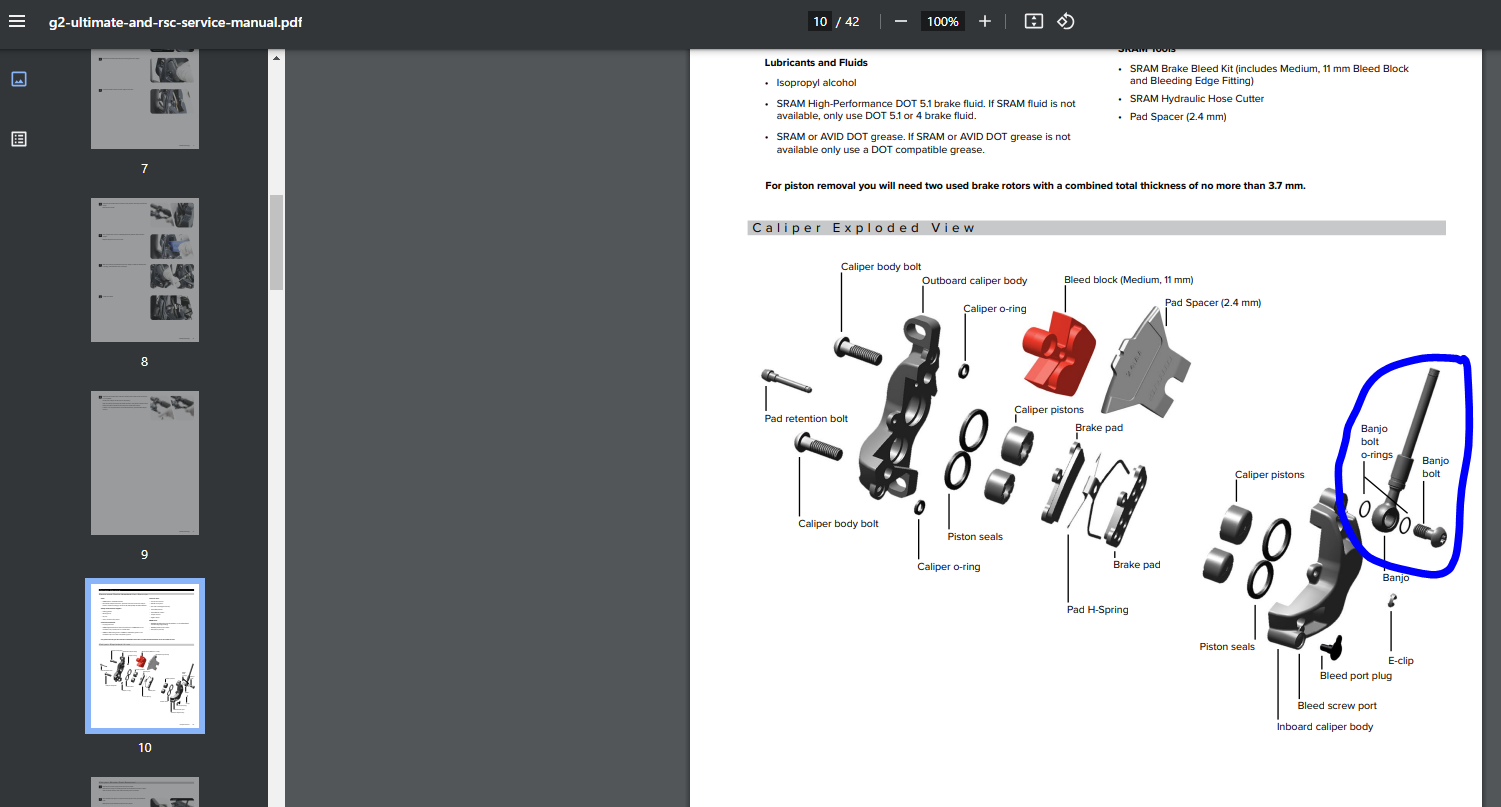The image size is (1501, 807).
Task: Toggle the fit to page button
Action: click(x=1034, y=21)
